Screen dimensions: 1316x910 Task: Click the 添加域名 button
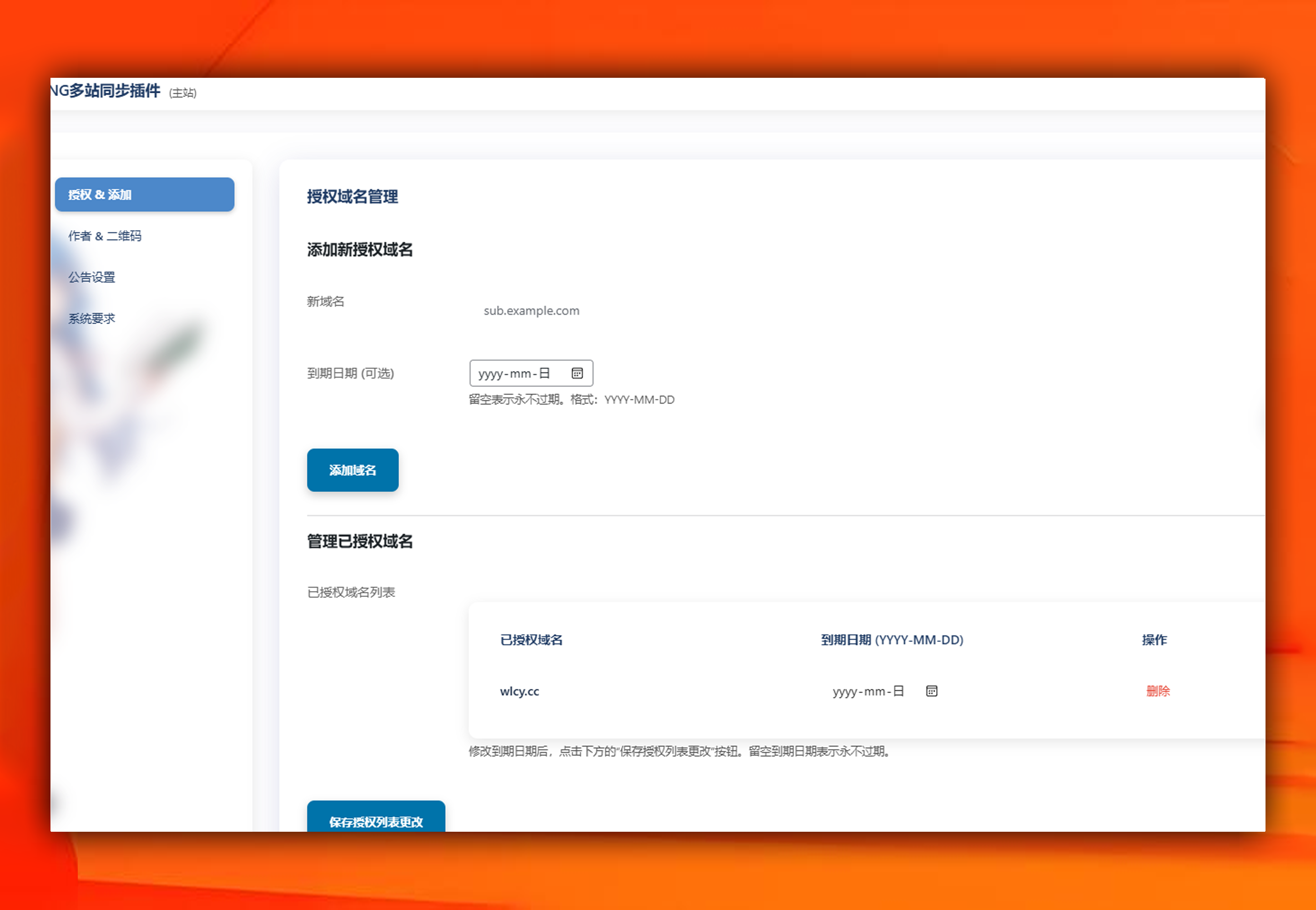click(x=352, y=470)
